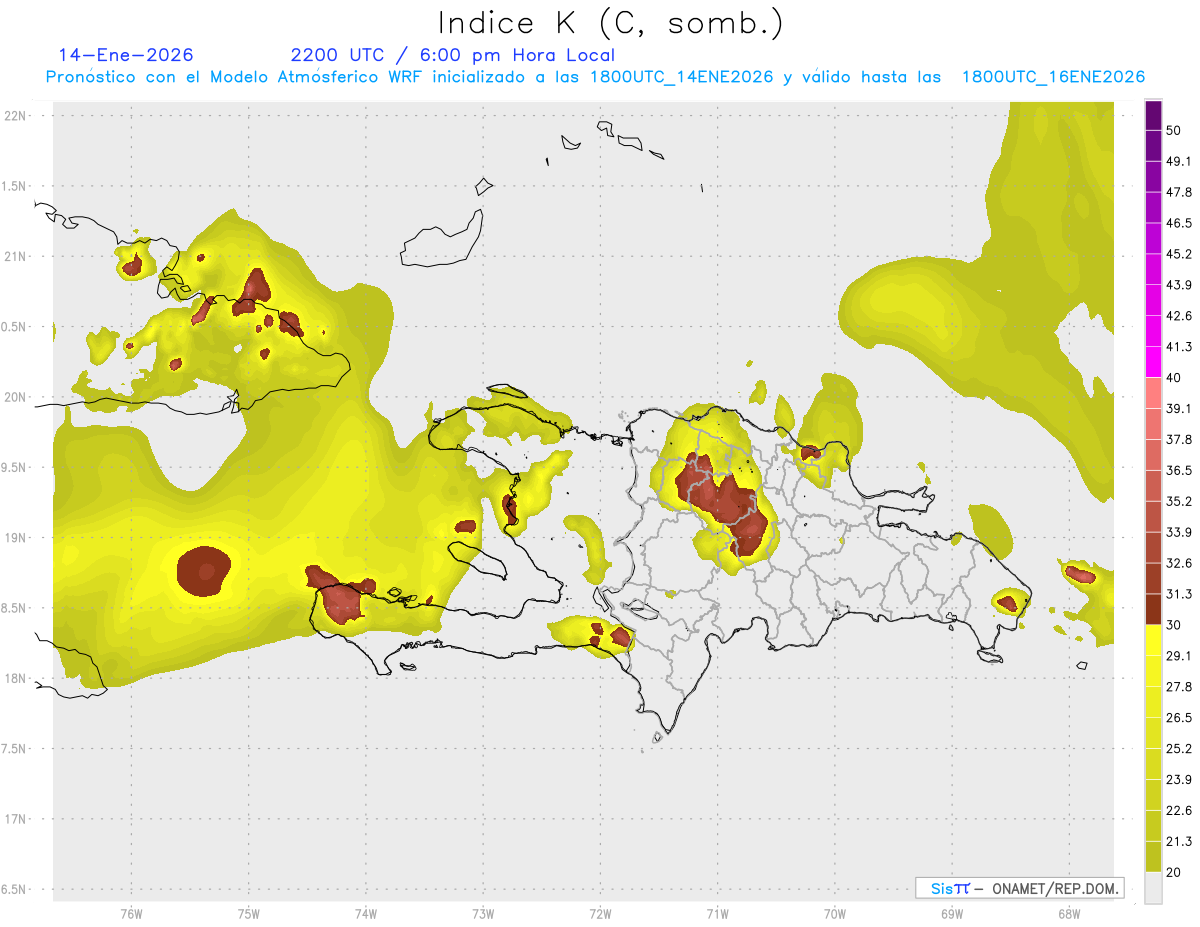Pick the bright yellow legend band between 29.1 and 30
Image resolution: width=1200 pixels, height=927 pixels.
(1154, 641)
